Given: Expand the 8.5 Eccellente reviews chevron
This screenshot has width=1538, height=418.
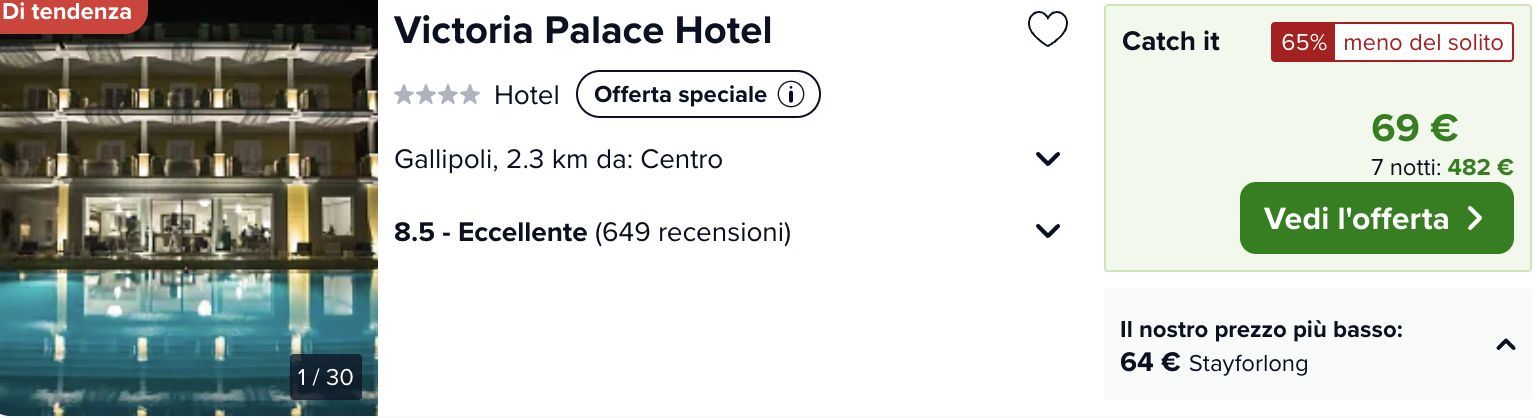Looking at the screenshot, I should tap(1048, 231).
